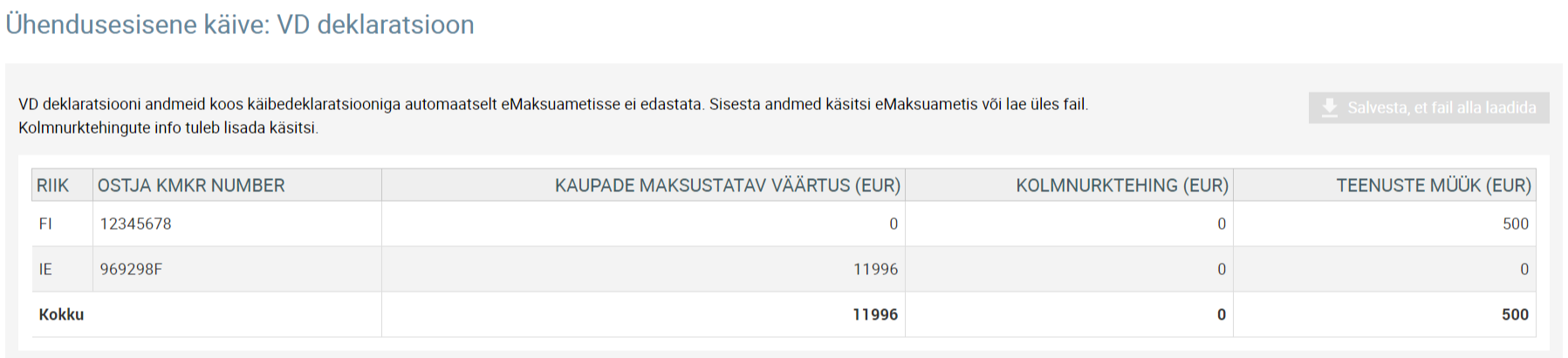Screen dimensions: 1568x358
Task: Click the services sale 0 value in IE row
Action: 1524,269
